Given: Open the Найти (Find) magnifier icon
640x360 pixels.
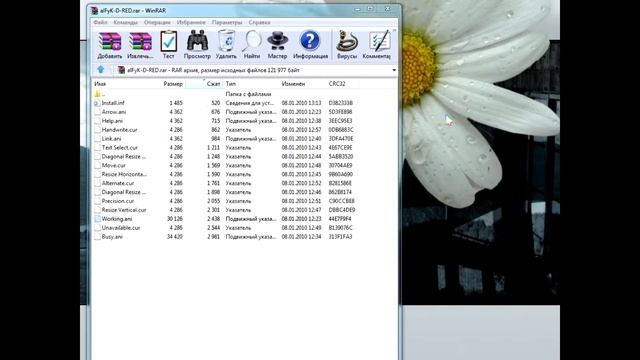Looking at the screenshot, I should (252, 41).
